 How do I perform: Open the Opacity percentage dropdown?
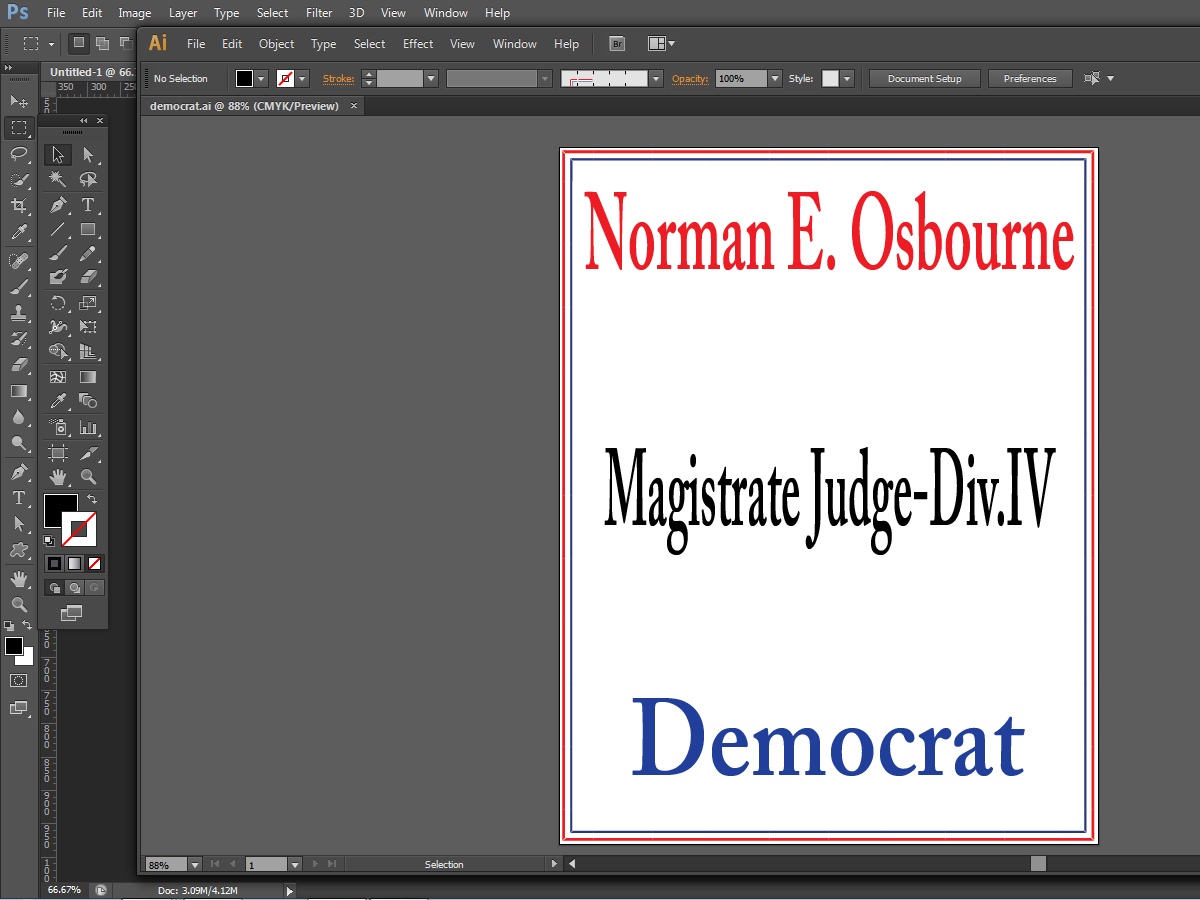pyautogui.click(x=775, y=79)
